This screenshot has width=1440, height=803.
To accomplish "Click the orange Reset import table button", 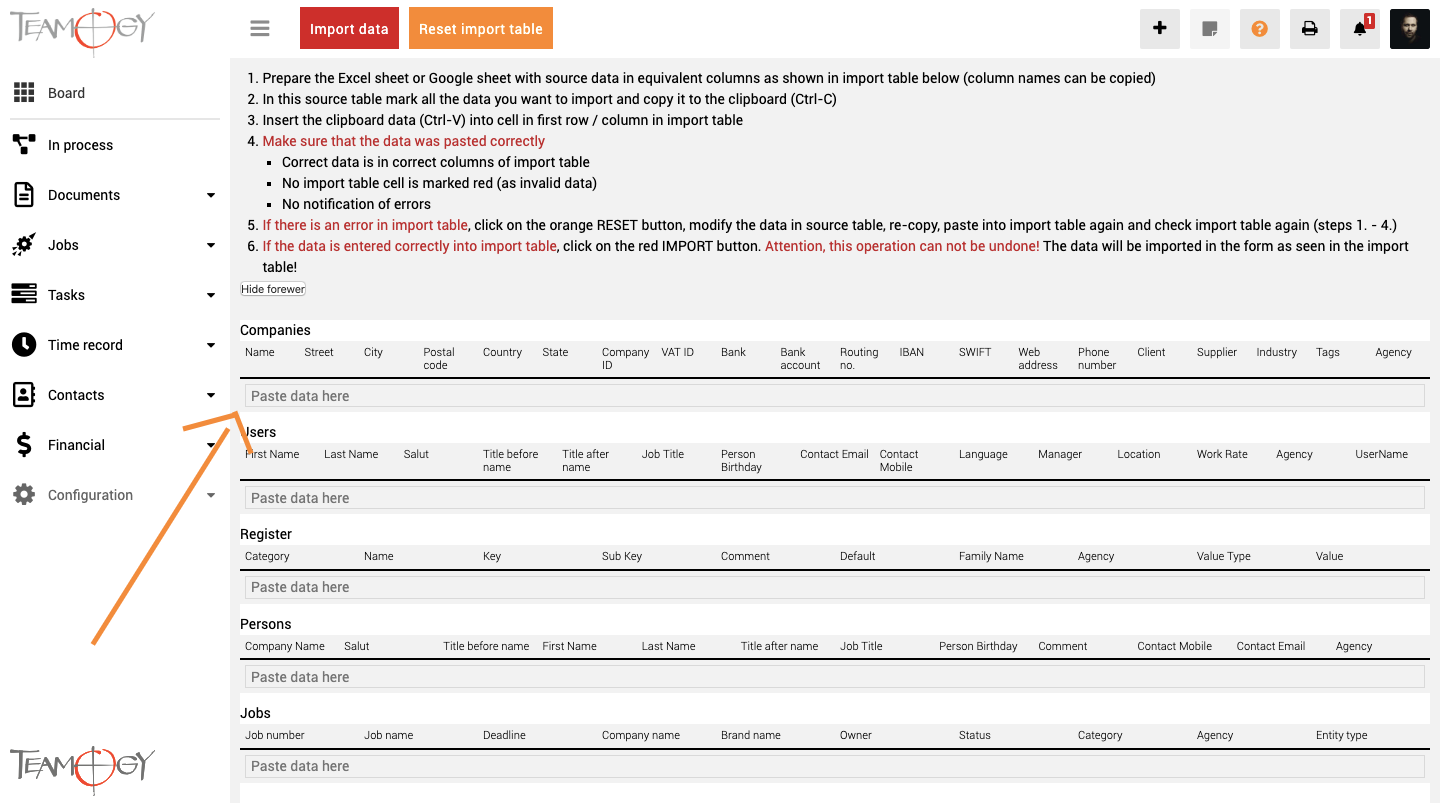I will [x=481, y=29].
